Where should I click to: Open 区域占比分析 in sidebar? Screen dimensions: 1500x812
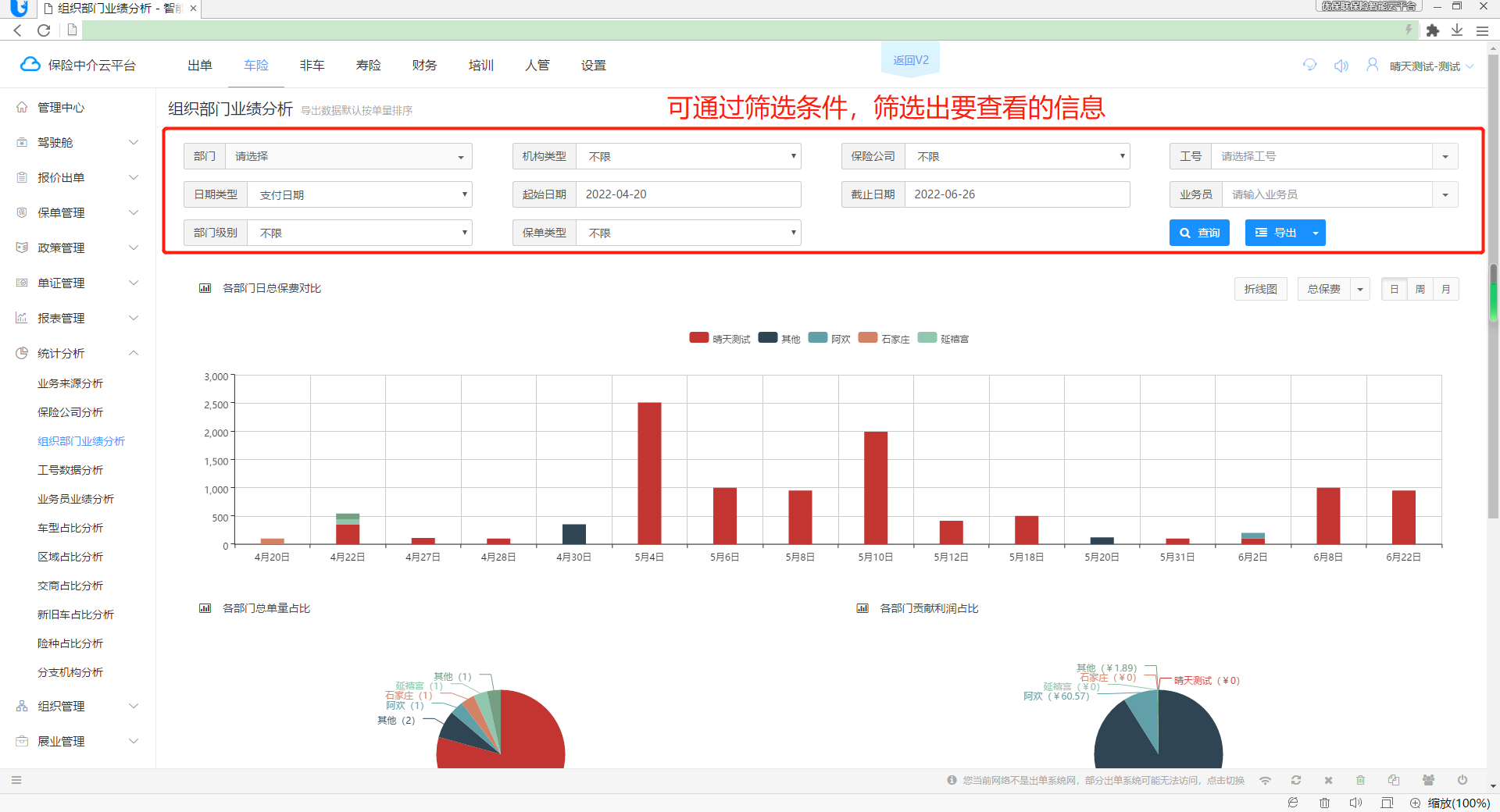(x=70, y=557)
